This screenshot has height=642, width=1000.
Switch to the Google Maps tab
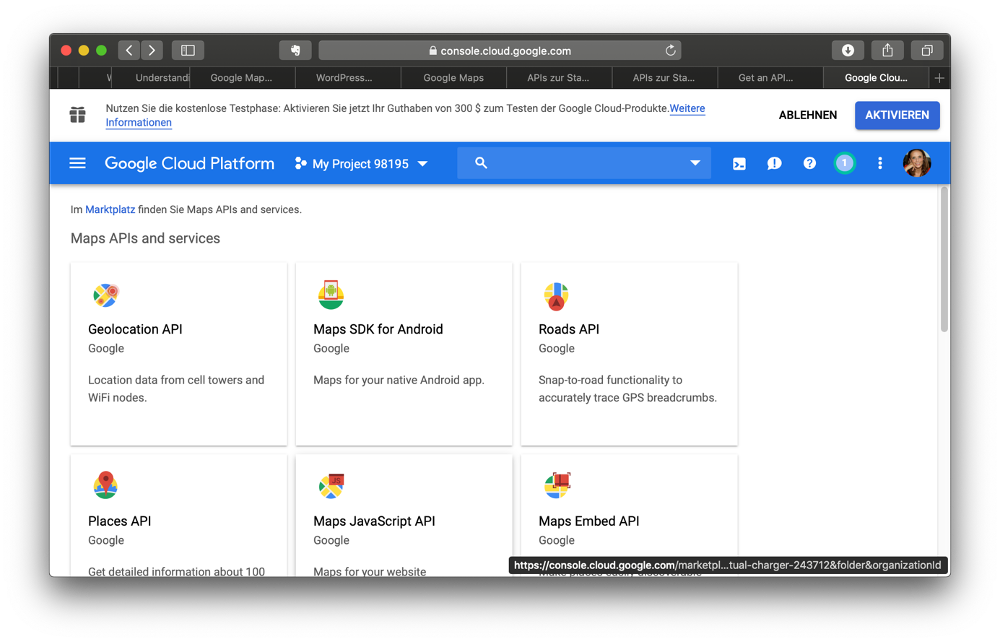point(453,78)
